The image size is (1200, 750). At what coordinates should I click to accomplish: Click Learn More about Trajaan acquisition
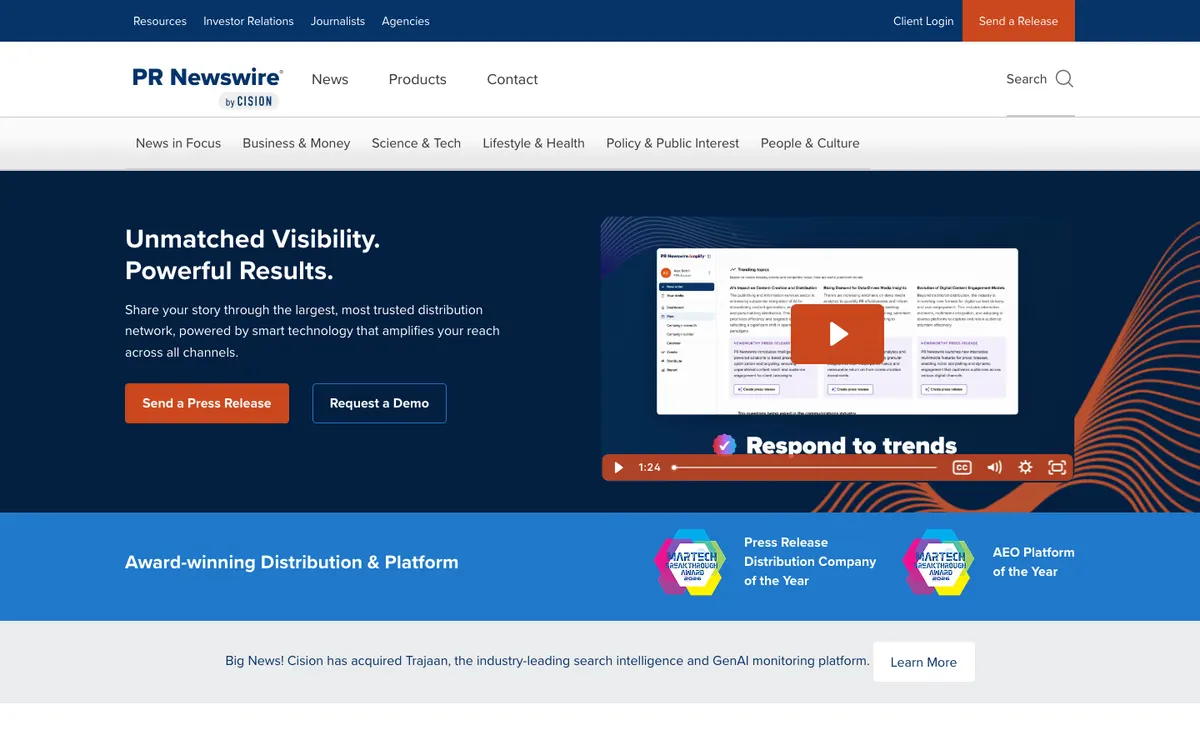pyautogui.click(x=924, y=662)
